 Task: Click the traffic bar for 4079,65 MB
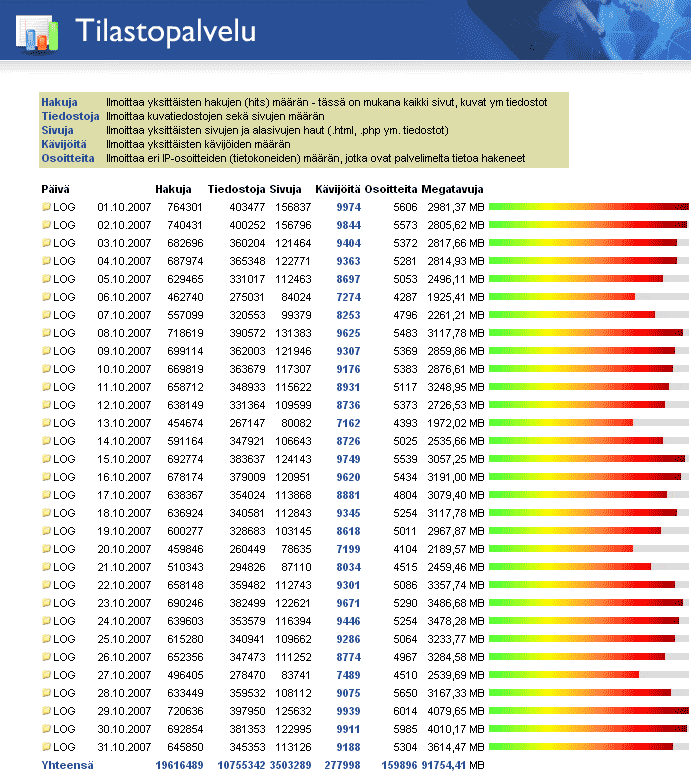click(589, 711)
